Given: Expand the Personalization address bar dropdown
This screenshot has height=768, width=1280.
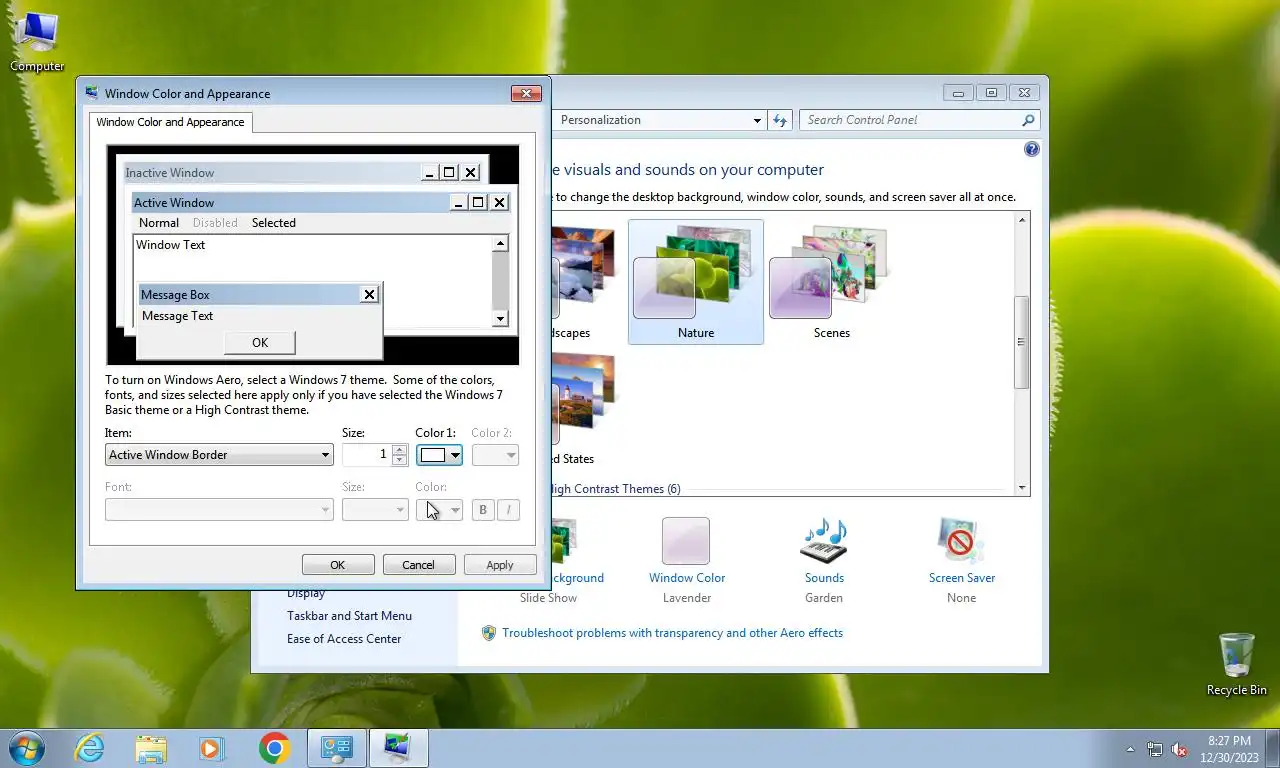Looking at the screenshot, I should pyautogui.click(x=757, y=120).
